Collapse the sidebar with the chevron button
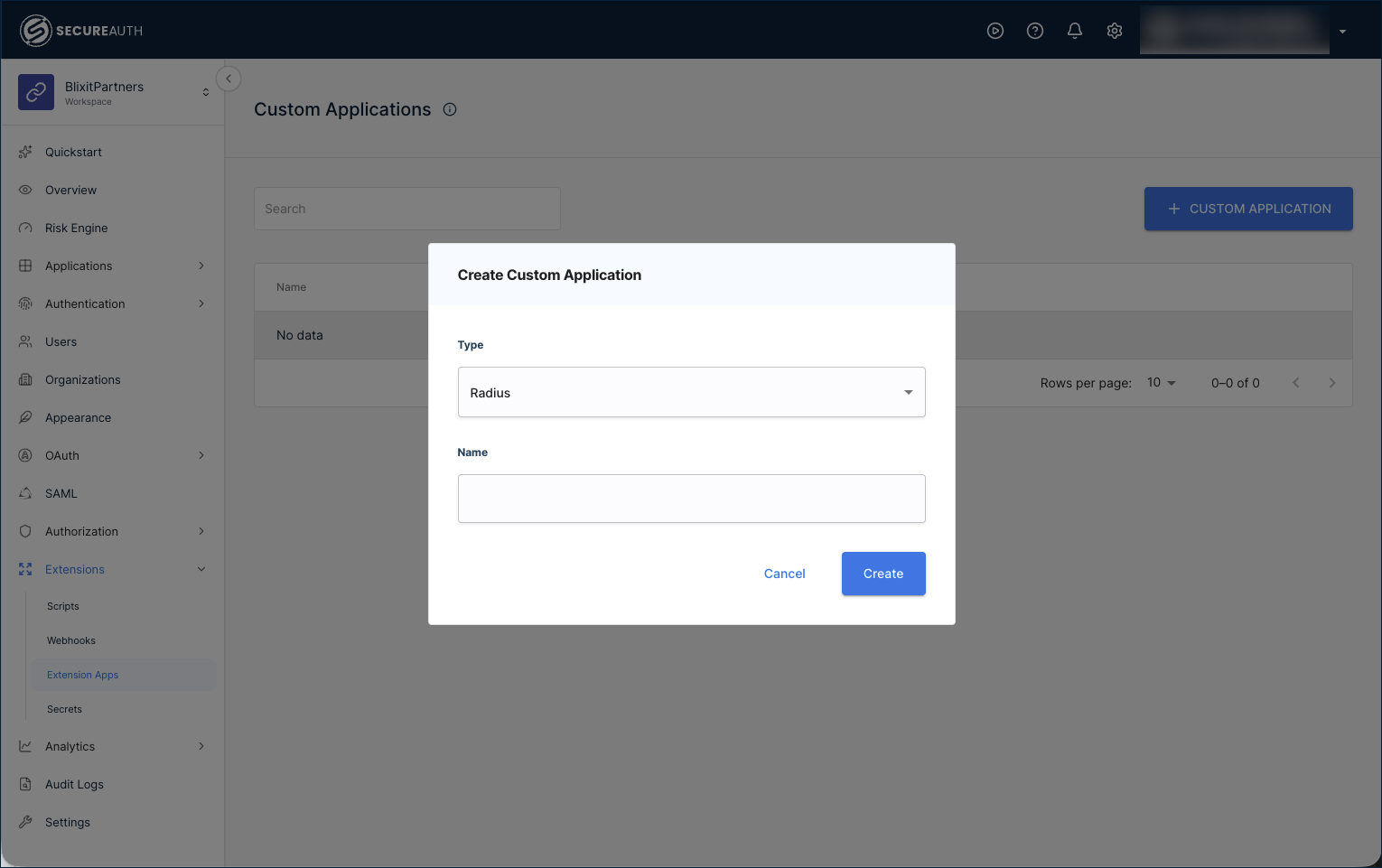The image size is (1382, 868). click(229, 79)
